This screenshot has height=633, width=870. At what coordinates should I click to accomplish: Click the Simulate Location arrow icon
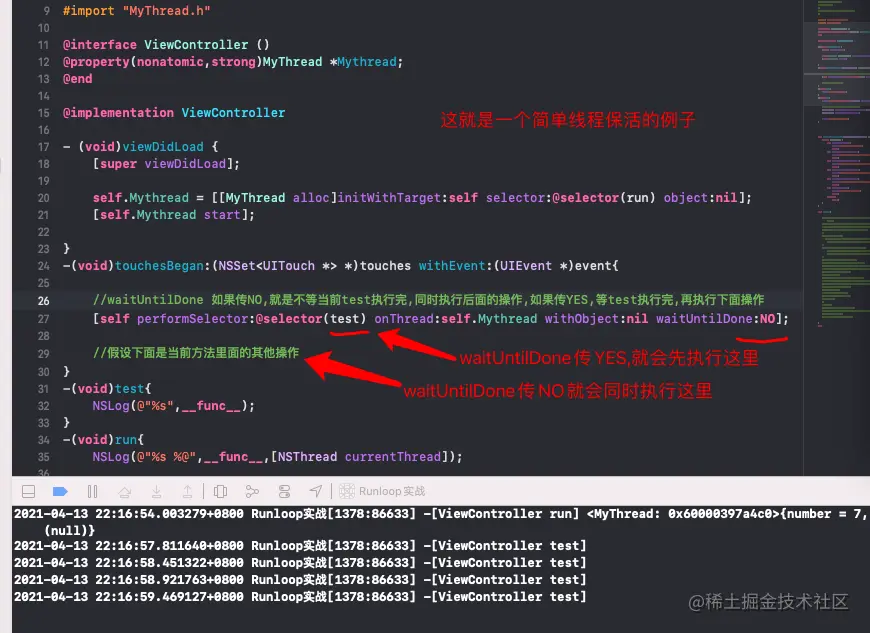point(316,491)
